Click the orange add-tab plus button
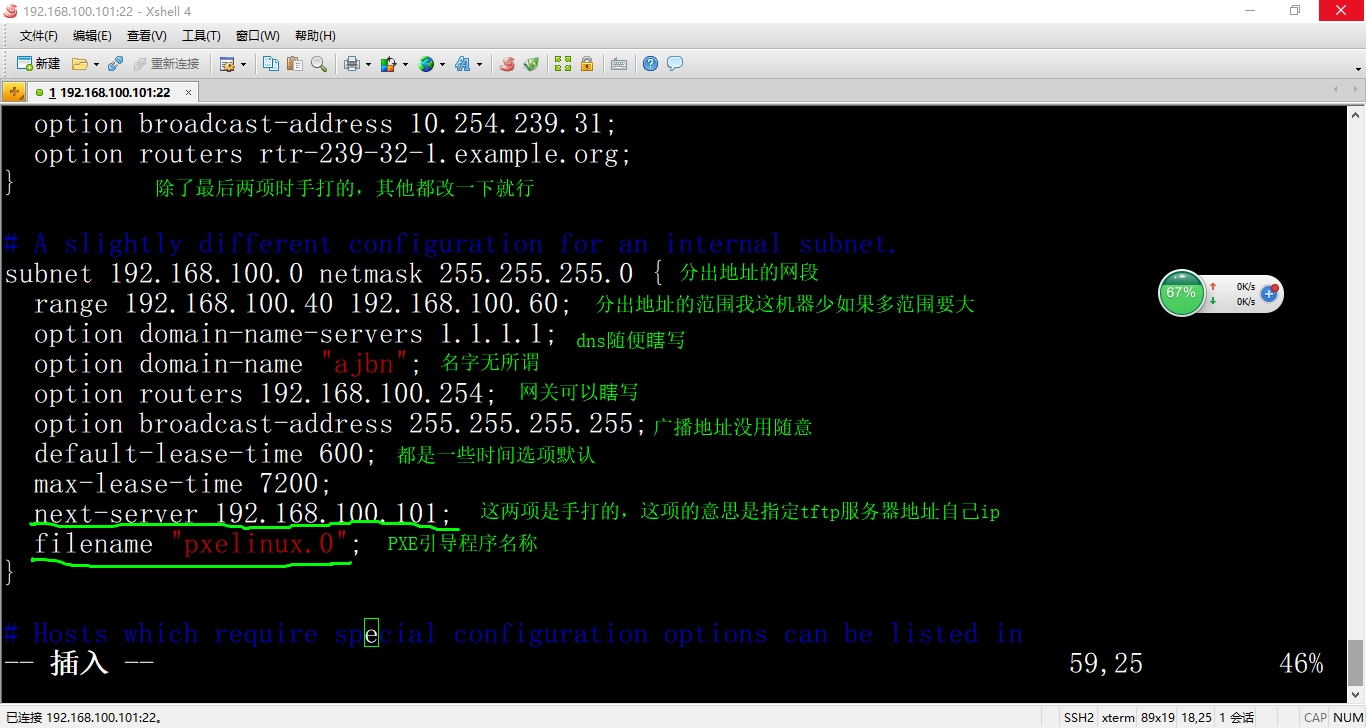1366x728 pixels. coord(13,92)
